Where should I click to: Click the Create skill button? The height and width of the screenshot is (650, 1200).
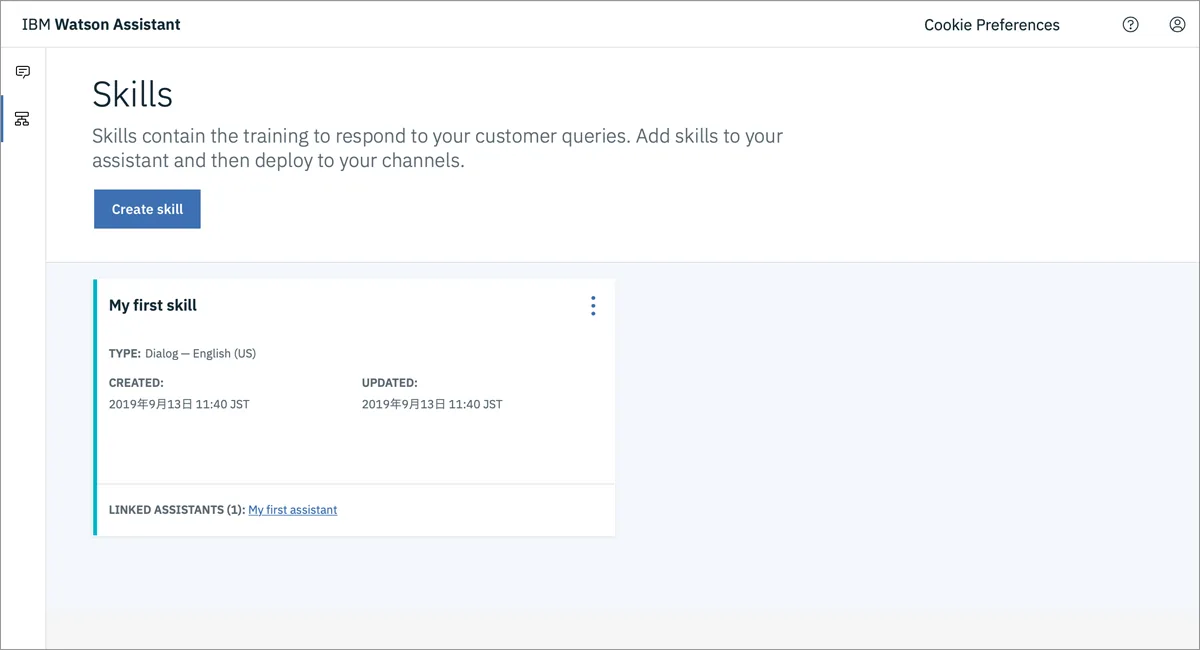pyautogui.click(x=147, y=209)
